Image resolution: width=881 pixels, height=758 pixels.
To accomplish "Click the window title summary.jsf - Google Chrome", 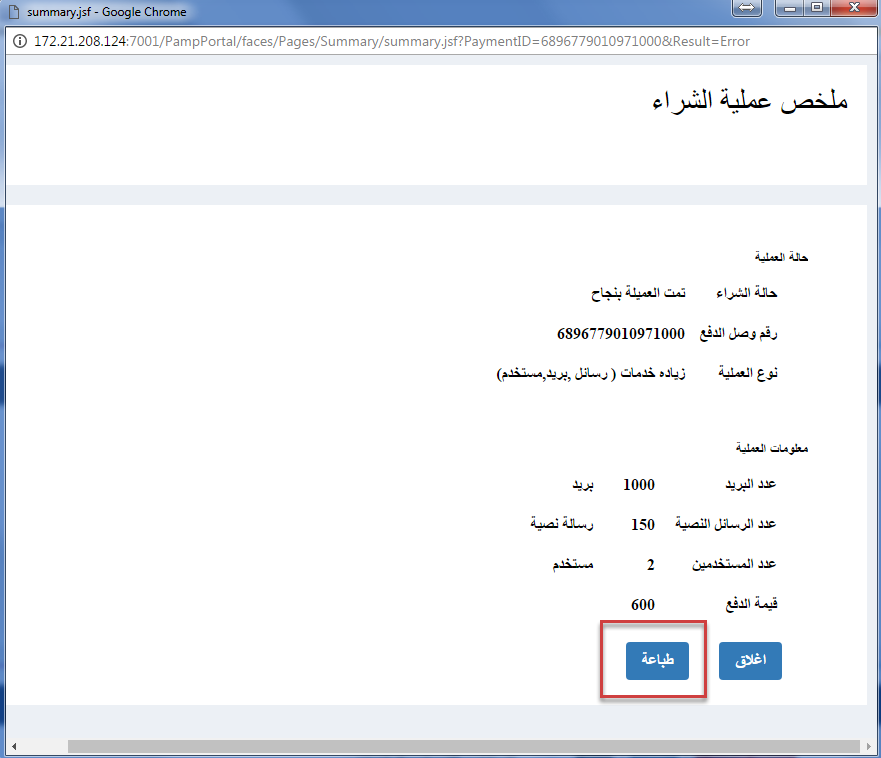I will click(107, 12).
